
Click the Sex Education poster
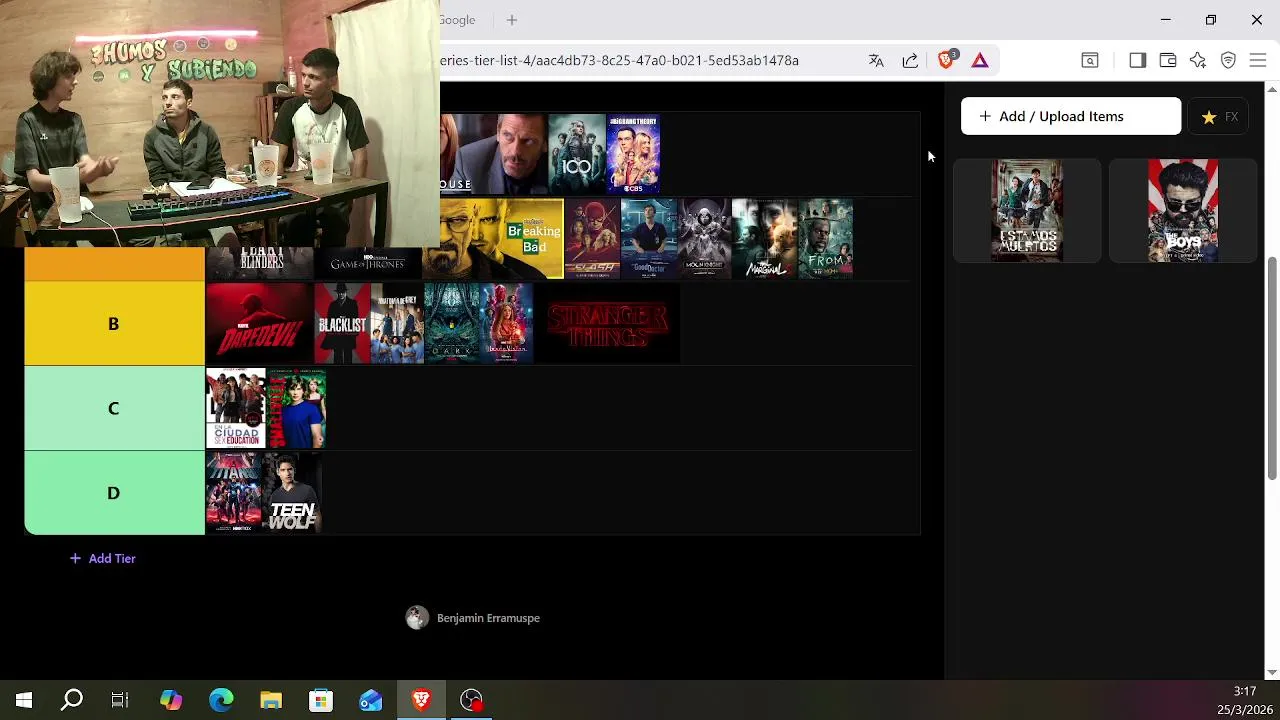point(236,408)
